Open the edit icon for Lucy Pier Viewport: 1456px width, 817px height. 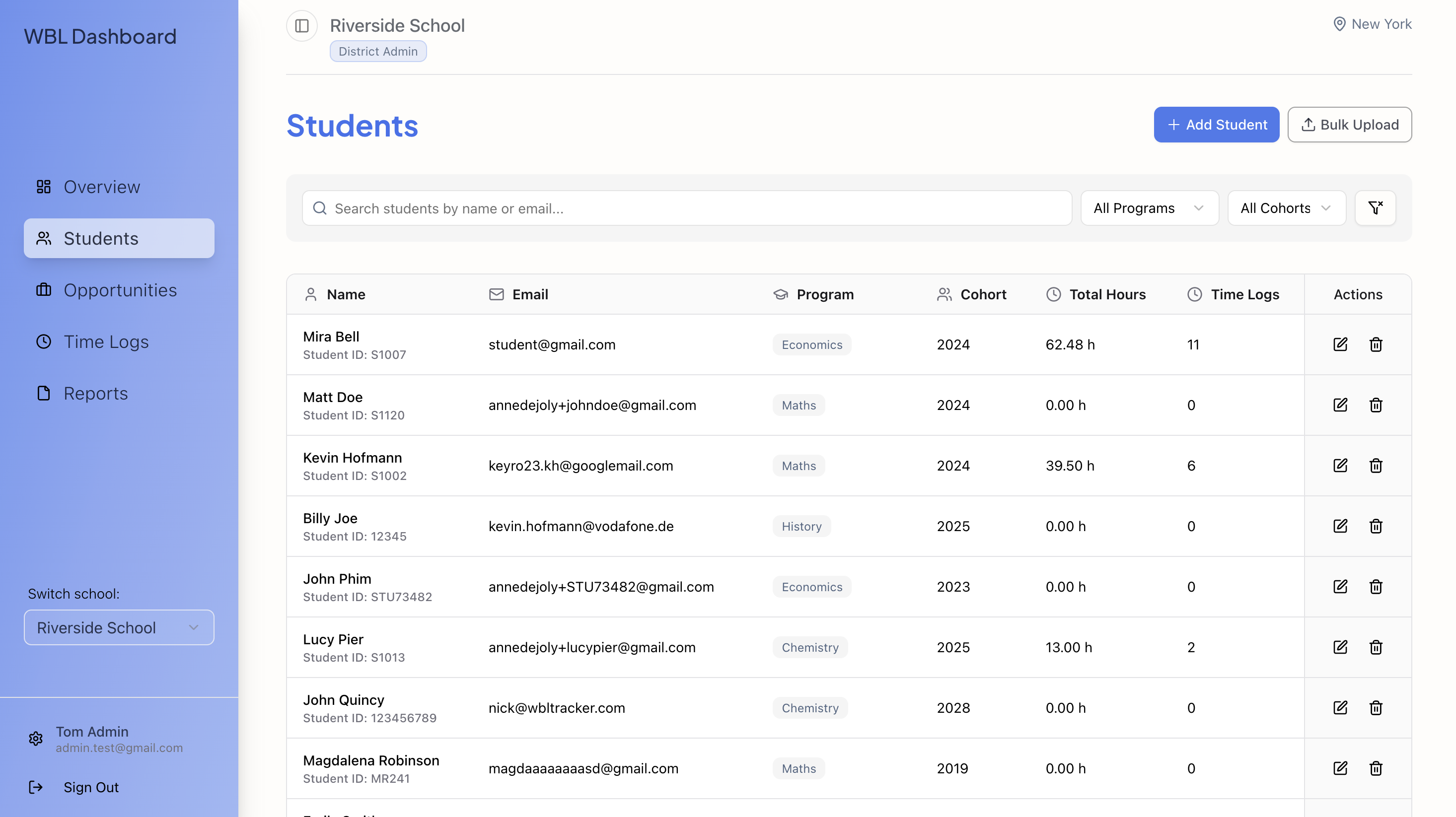(1341, 647)
